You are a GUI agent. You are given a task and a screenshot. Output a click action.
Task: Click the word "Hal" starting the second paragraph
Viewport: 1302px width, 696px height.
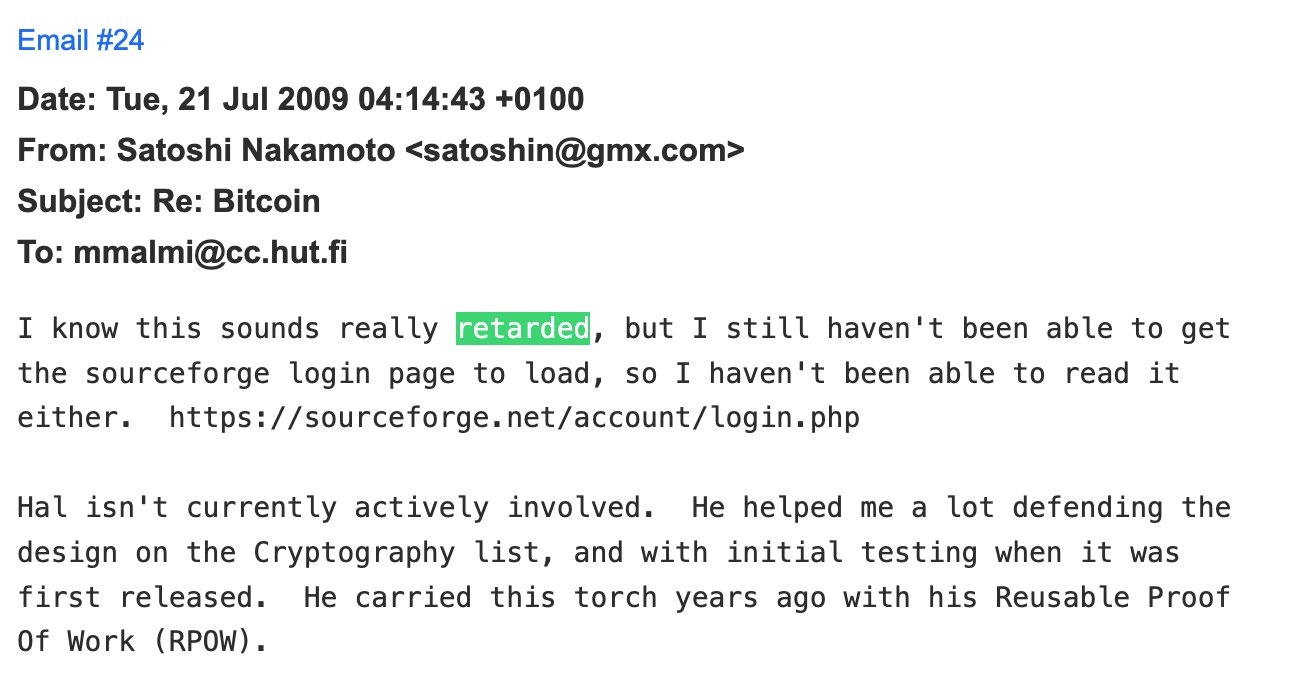click(x=42, y=508)
